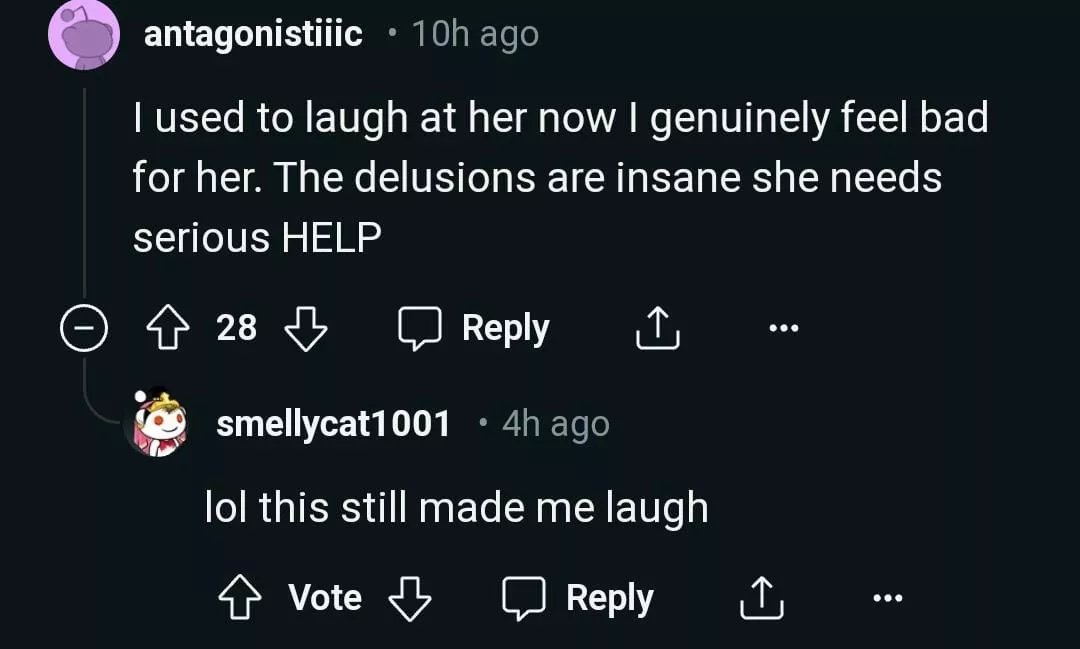Upvote smellycat1001's reply
The width and height of the screenshot is (1080, 649).
(239, 598)
